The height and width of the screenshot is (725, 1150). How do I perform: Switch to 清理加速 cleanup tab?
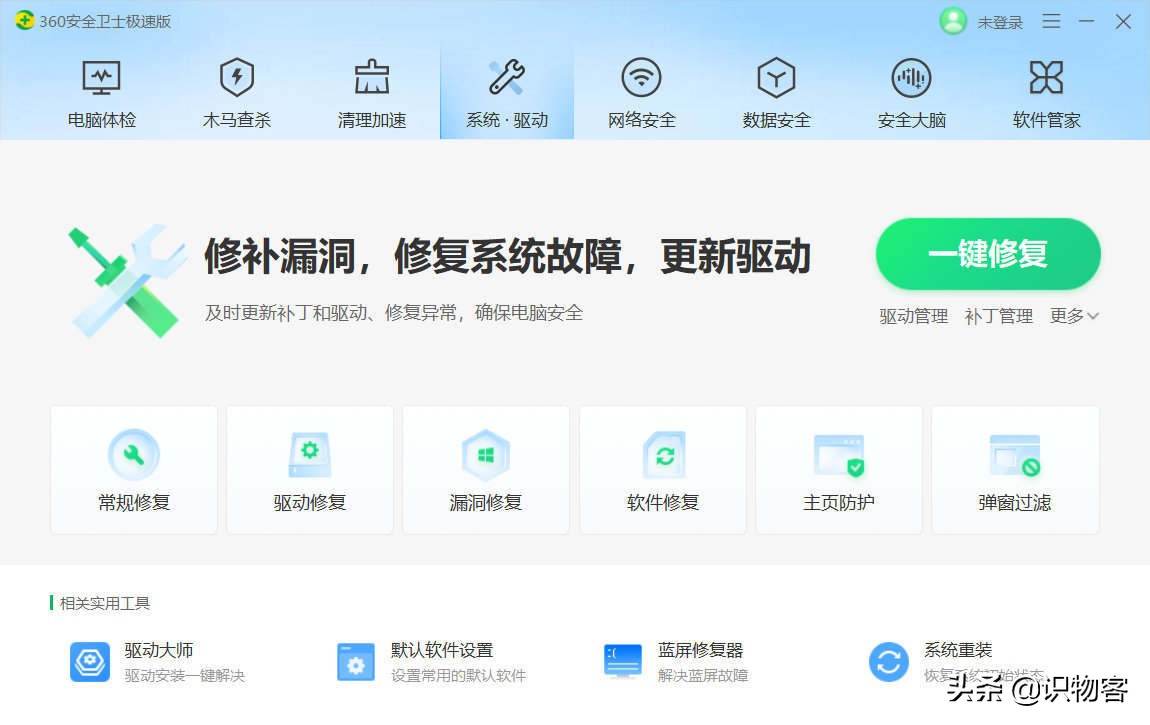pyautogui.click(x=372, y=90)
